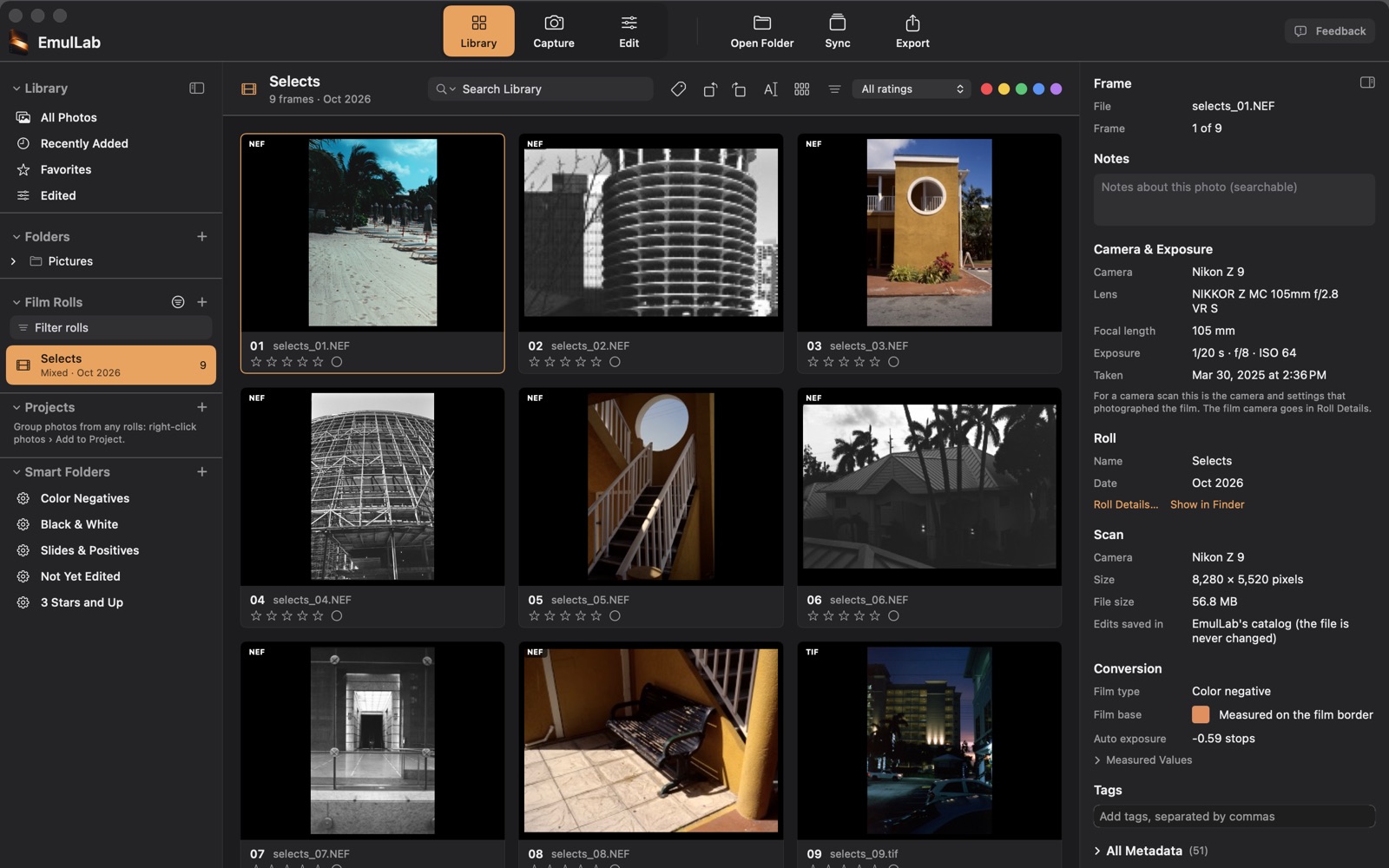This screenshot has height=868, width=1389.
Task: Add a new project
Action: tap(201, 407)
